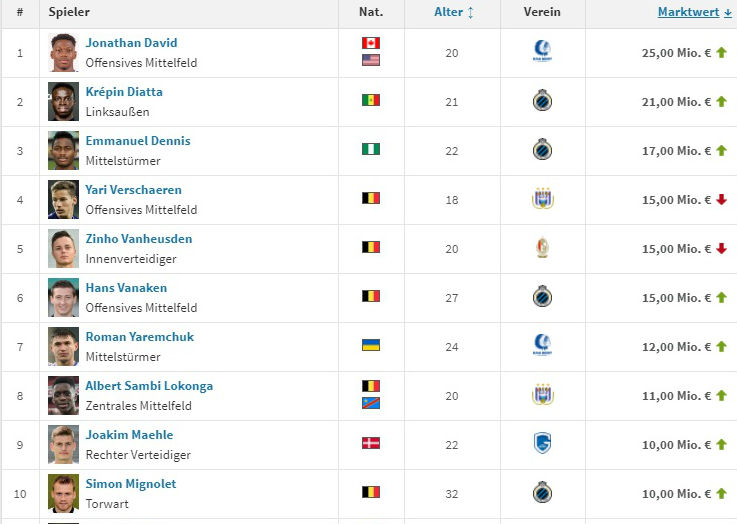737x524 pixels.
Task: Click the Canadian flag beside Jonathan David
Action: click(371, 43)
